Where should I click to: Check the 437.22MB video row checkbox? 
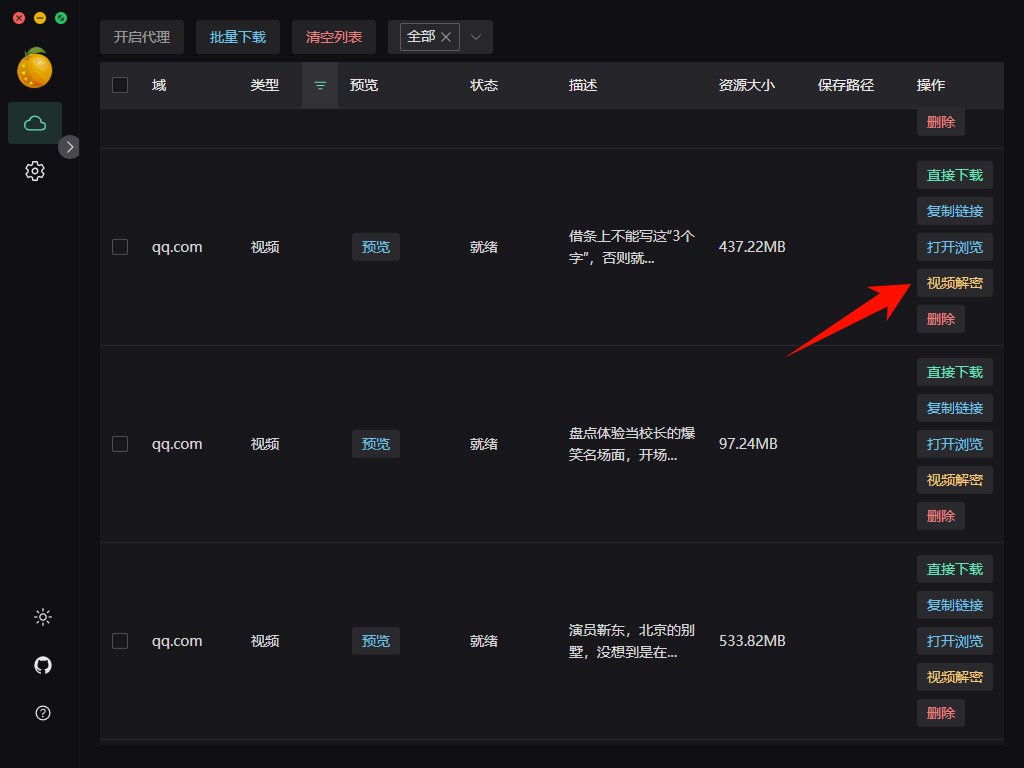pos(120,247)
